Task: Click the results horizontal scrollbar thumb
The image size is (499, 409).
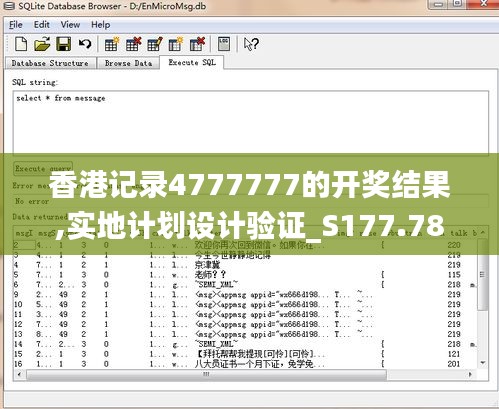Action: (206, 374)
